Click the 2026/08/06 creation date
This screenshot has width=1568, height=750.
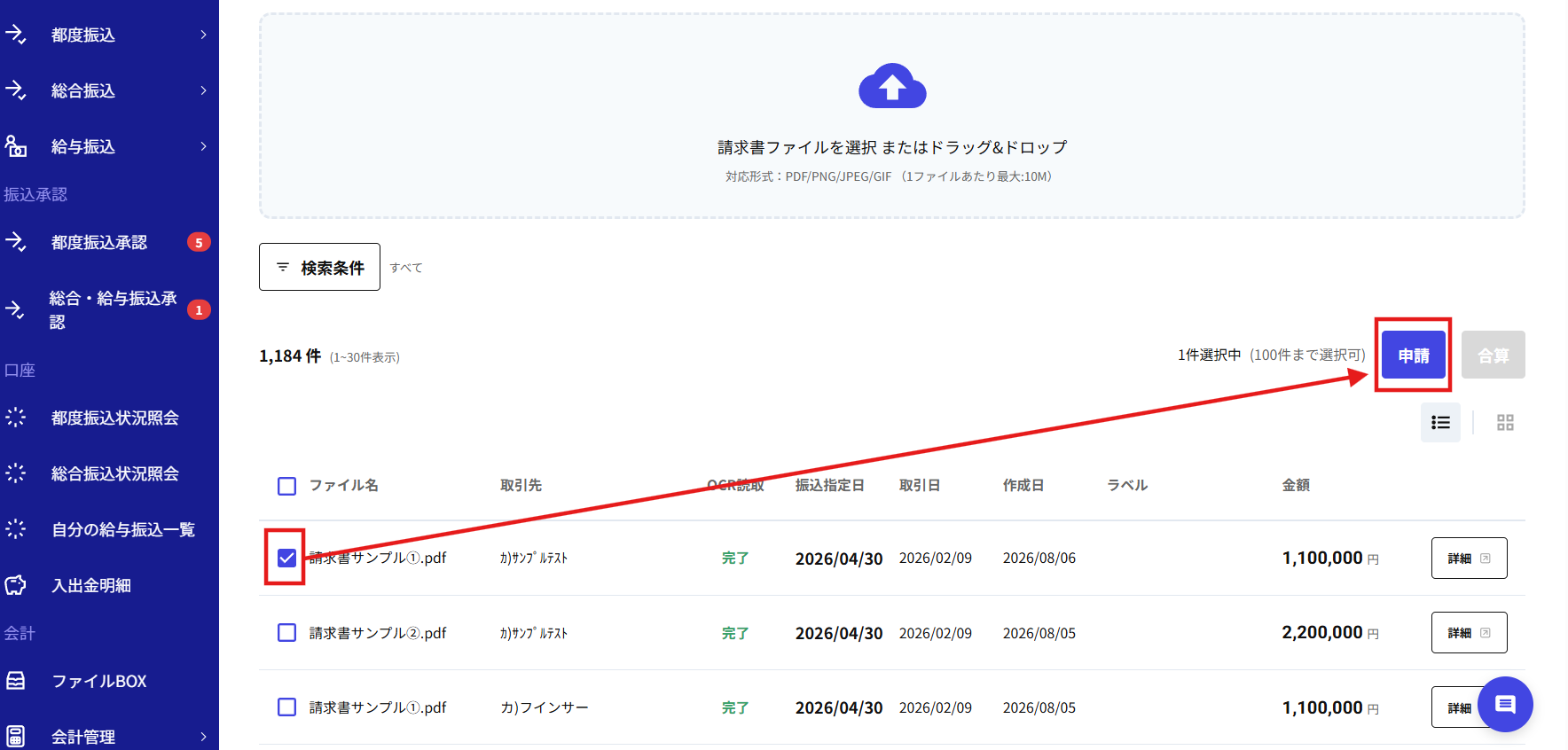pyautogui.click(x=1039, y=558)
